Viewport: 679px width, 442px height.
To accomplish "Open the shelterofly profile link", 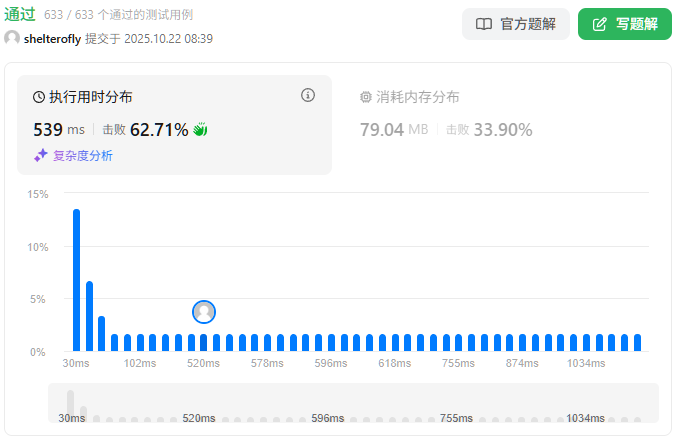I will tap(52, 39).
